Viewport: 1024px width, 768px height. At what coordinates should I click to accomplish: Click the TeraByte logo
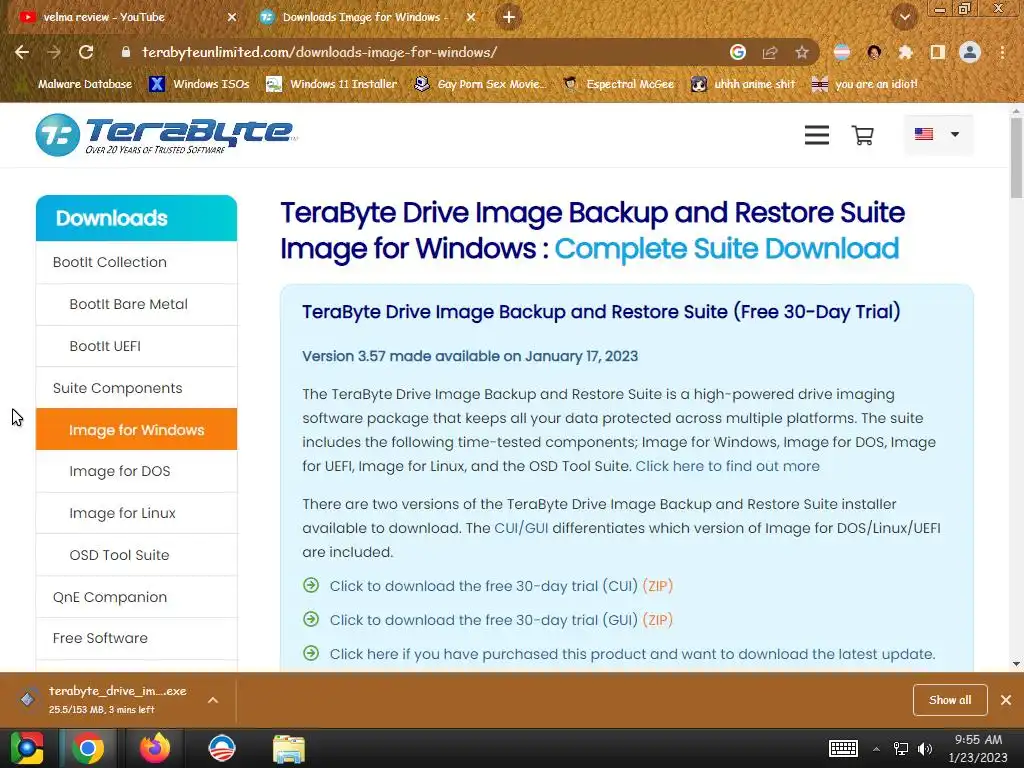166,135
